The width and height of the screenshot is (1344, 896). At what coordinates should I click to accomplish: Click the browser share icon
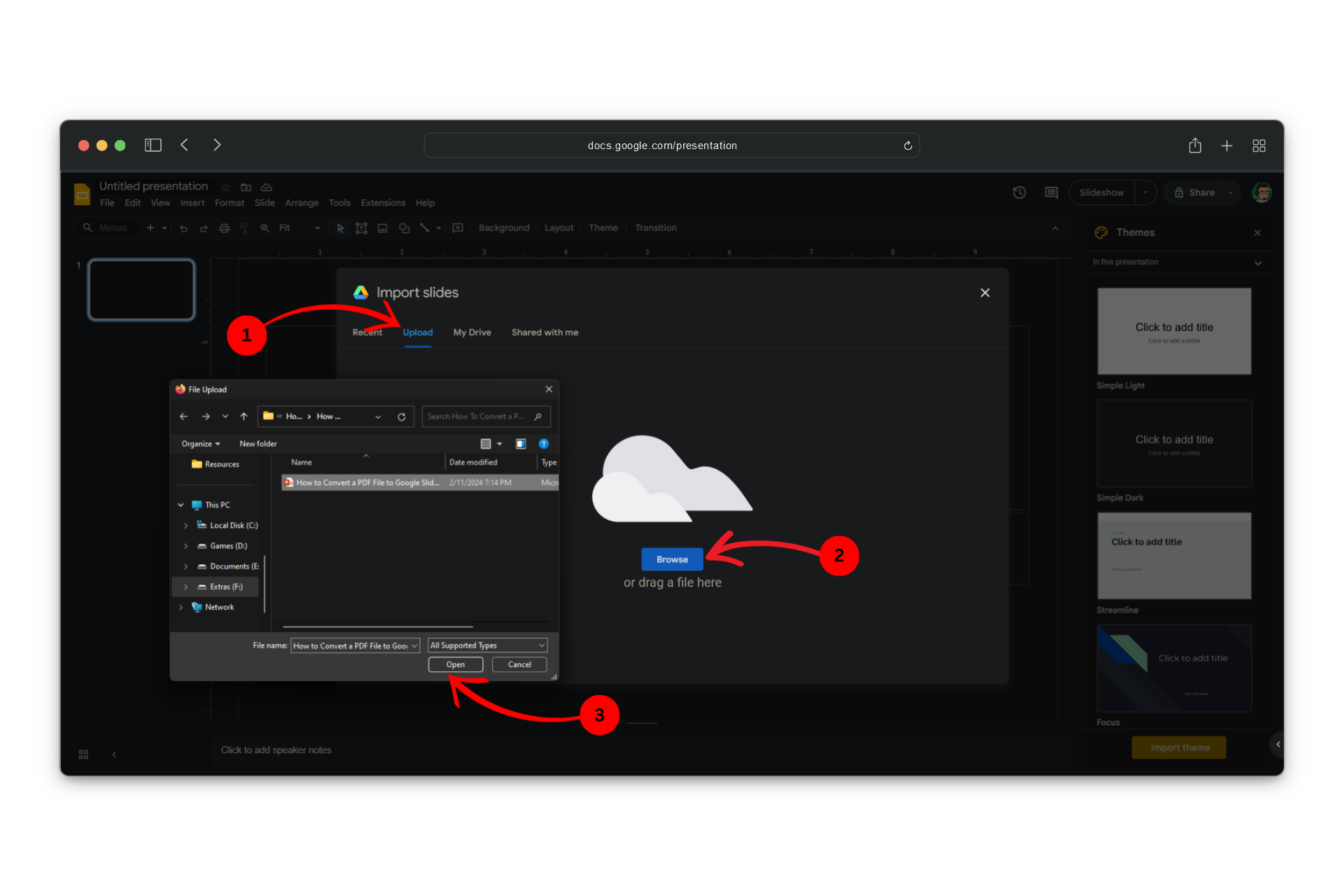tap(1195, 146)
